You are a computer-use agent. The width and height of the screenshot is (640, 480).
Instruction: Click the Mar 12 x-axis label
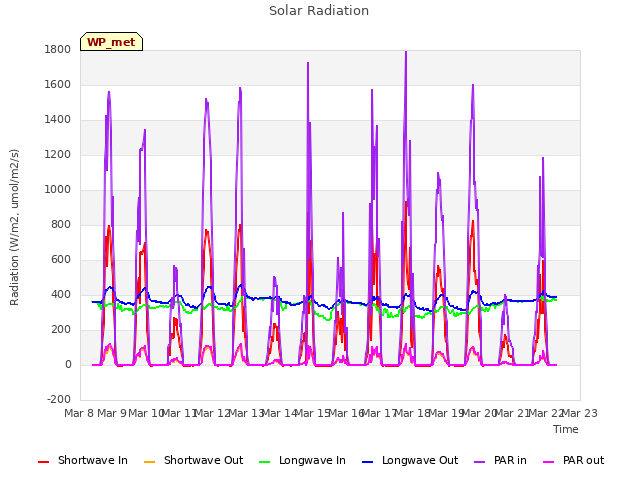pos(212,413)
